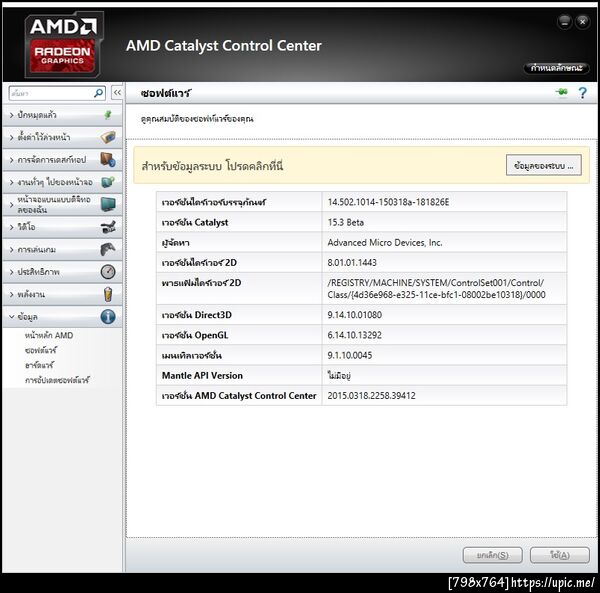This screenshot has width=600, height=593.
Task: Minimize the Catalyst Control Center window
Action: tap(564, 22)
